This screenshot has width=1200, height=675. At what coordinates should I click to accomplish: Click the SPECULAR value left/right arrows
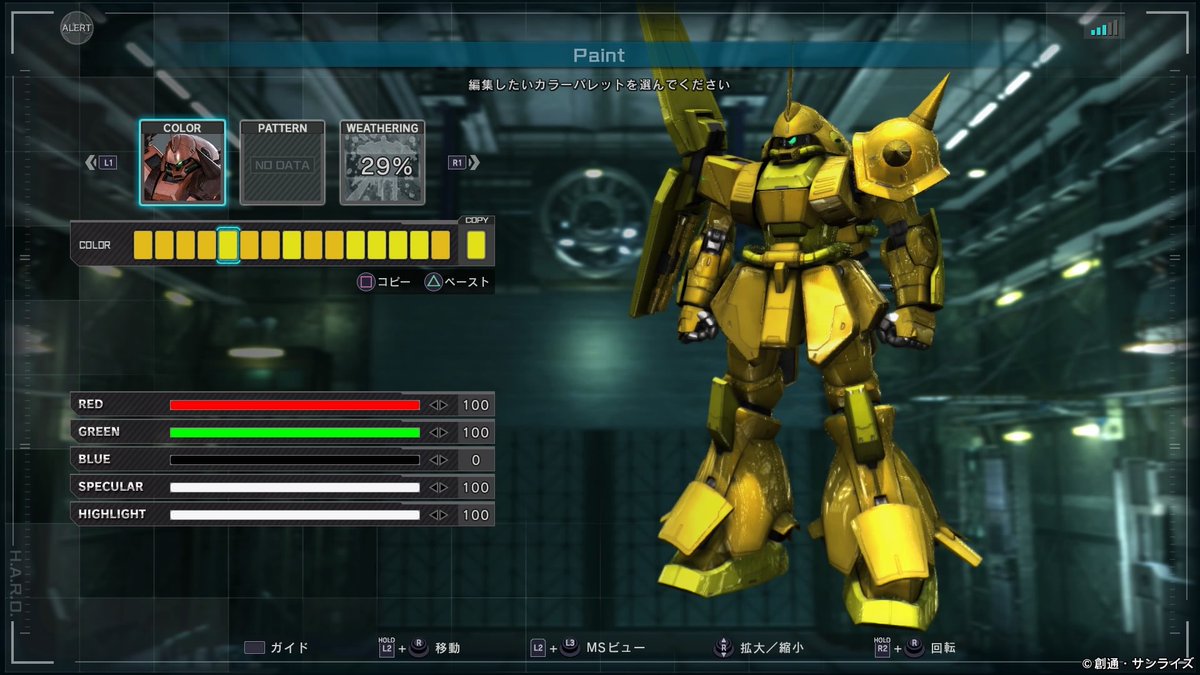(439, 487)
